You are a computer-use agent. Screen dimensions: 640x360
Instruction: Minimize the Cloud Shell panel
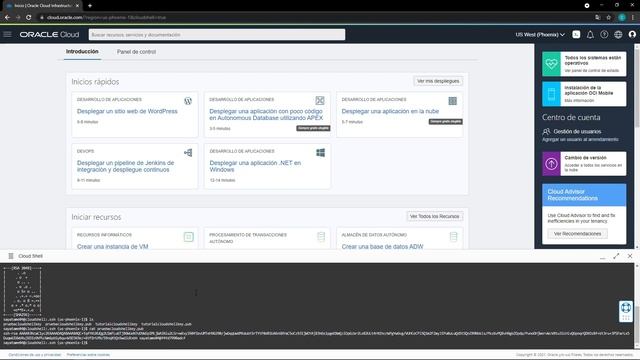point(602,257)
